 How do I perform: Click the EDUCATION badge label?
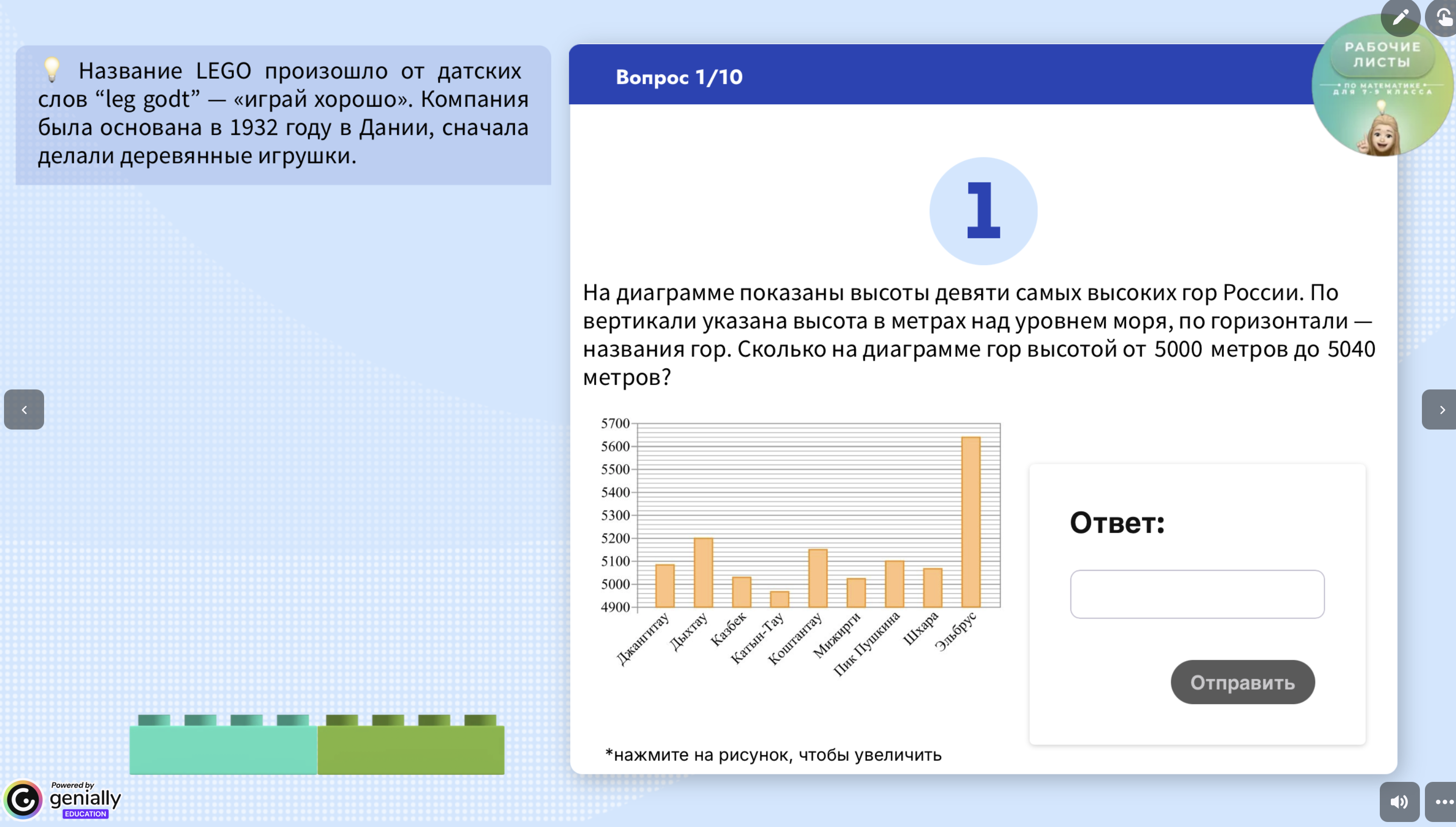[85, 814]
